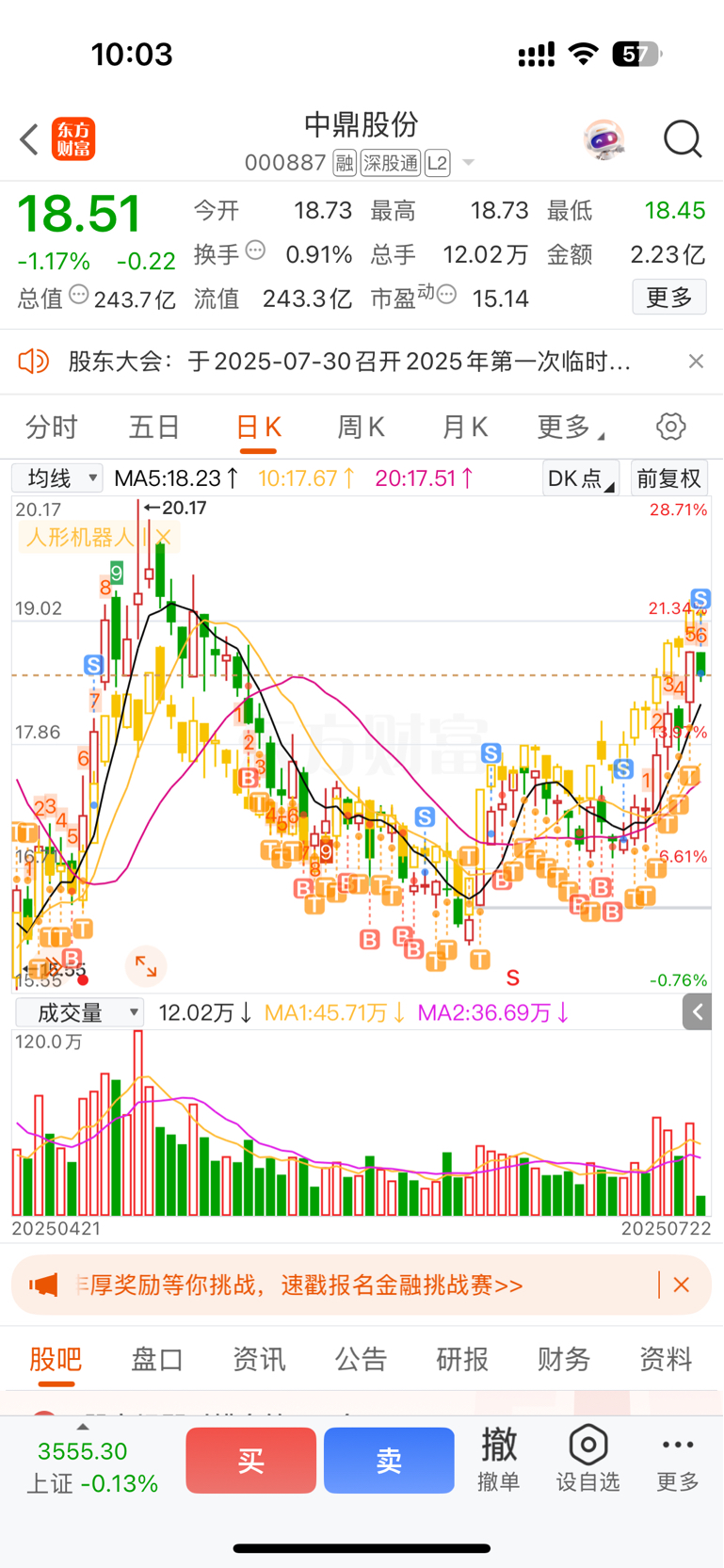This screenshot has width=724, height=1568.
Task: Switch to 资讯 tab
Action: 259,1359
